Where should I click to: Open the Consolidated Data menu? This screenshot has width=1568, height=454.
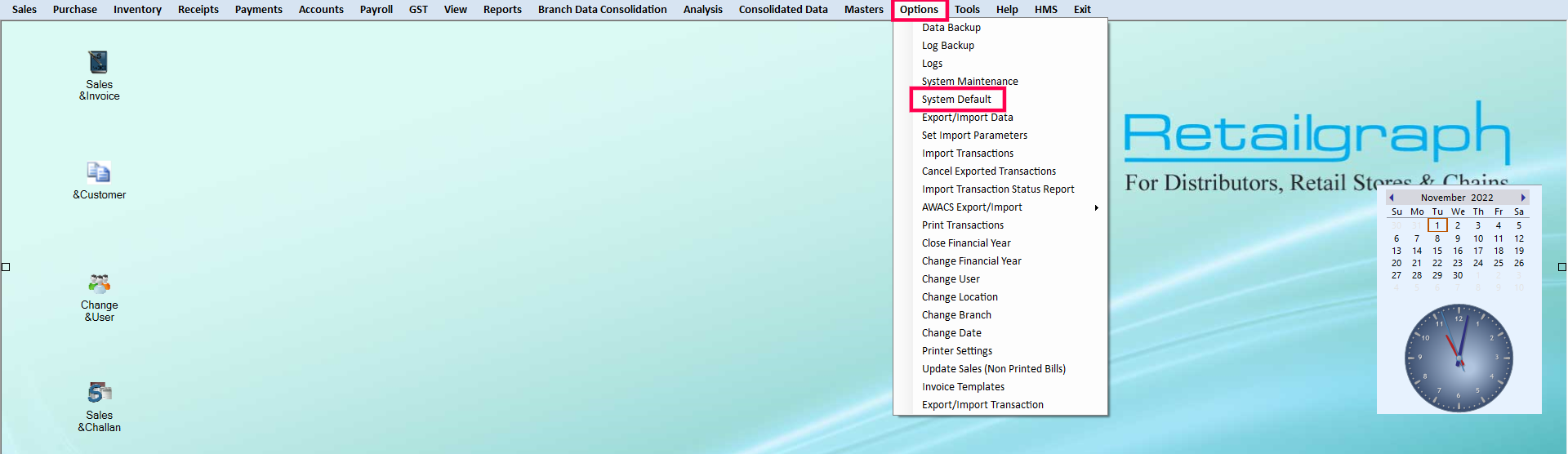pos(783,10)
